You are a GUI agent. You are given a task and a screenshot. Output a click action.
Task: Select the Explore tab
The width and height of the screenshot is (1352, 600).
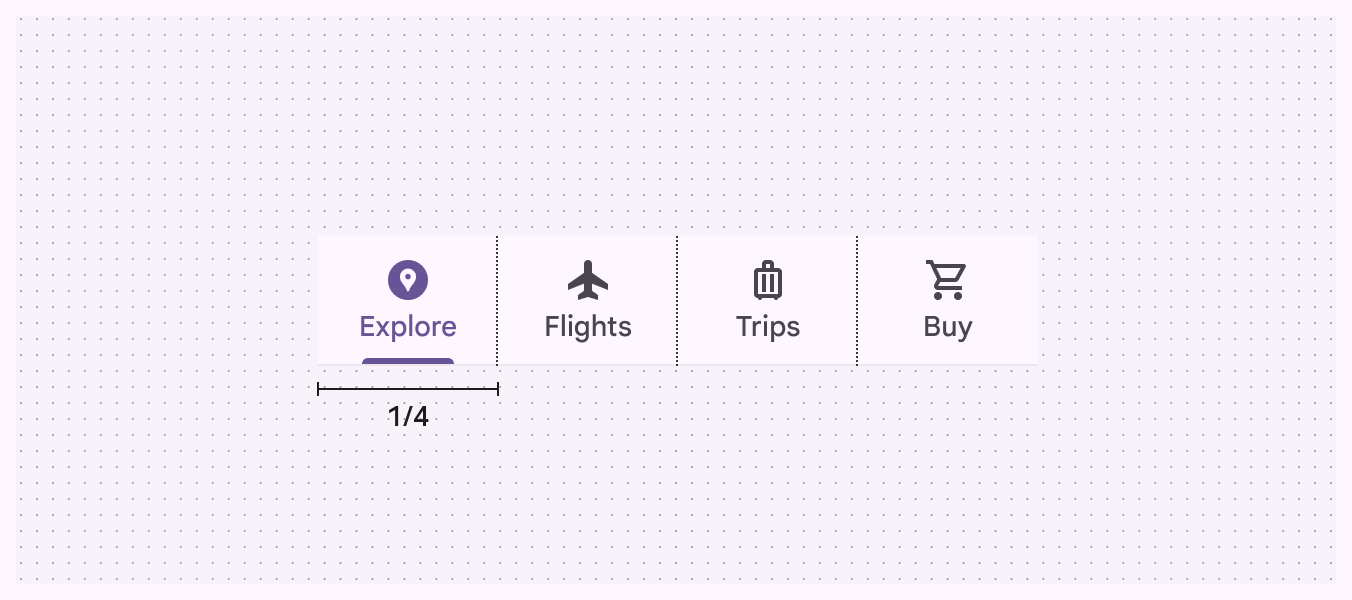pos(408,301)
